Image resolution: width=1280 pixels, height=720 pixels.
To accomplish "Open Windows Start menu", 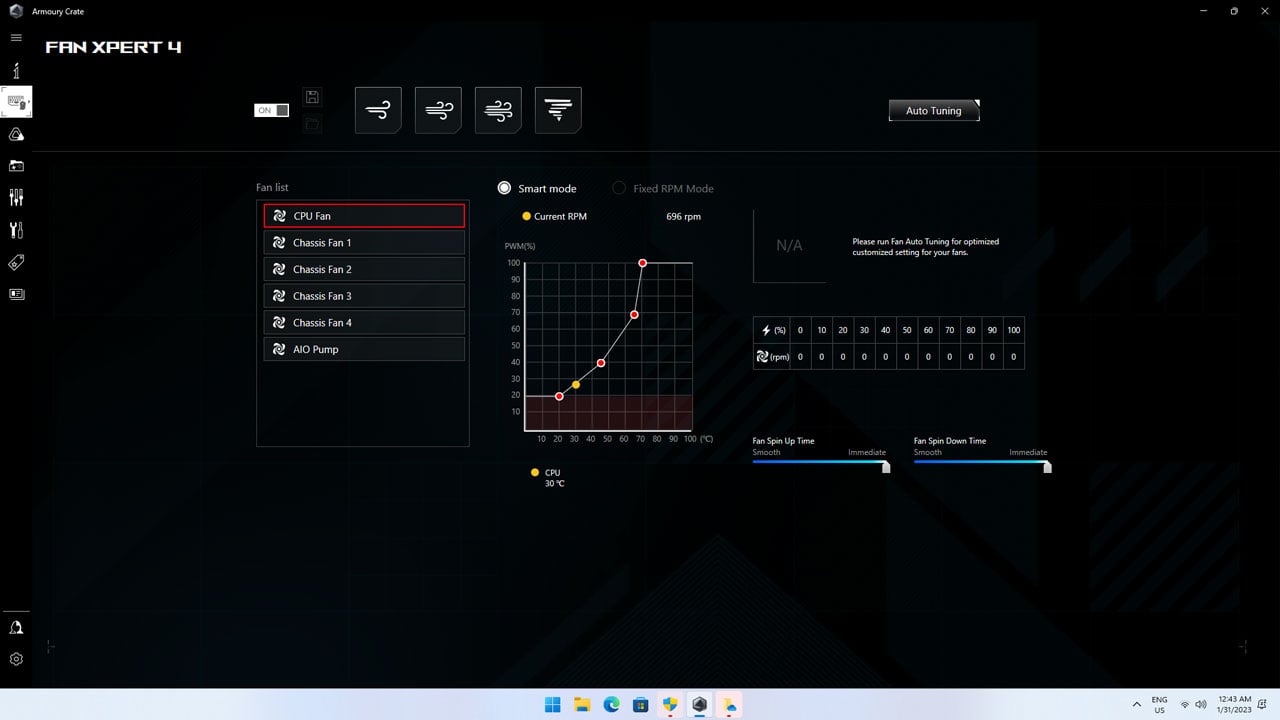I will [x=553, y=704].
